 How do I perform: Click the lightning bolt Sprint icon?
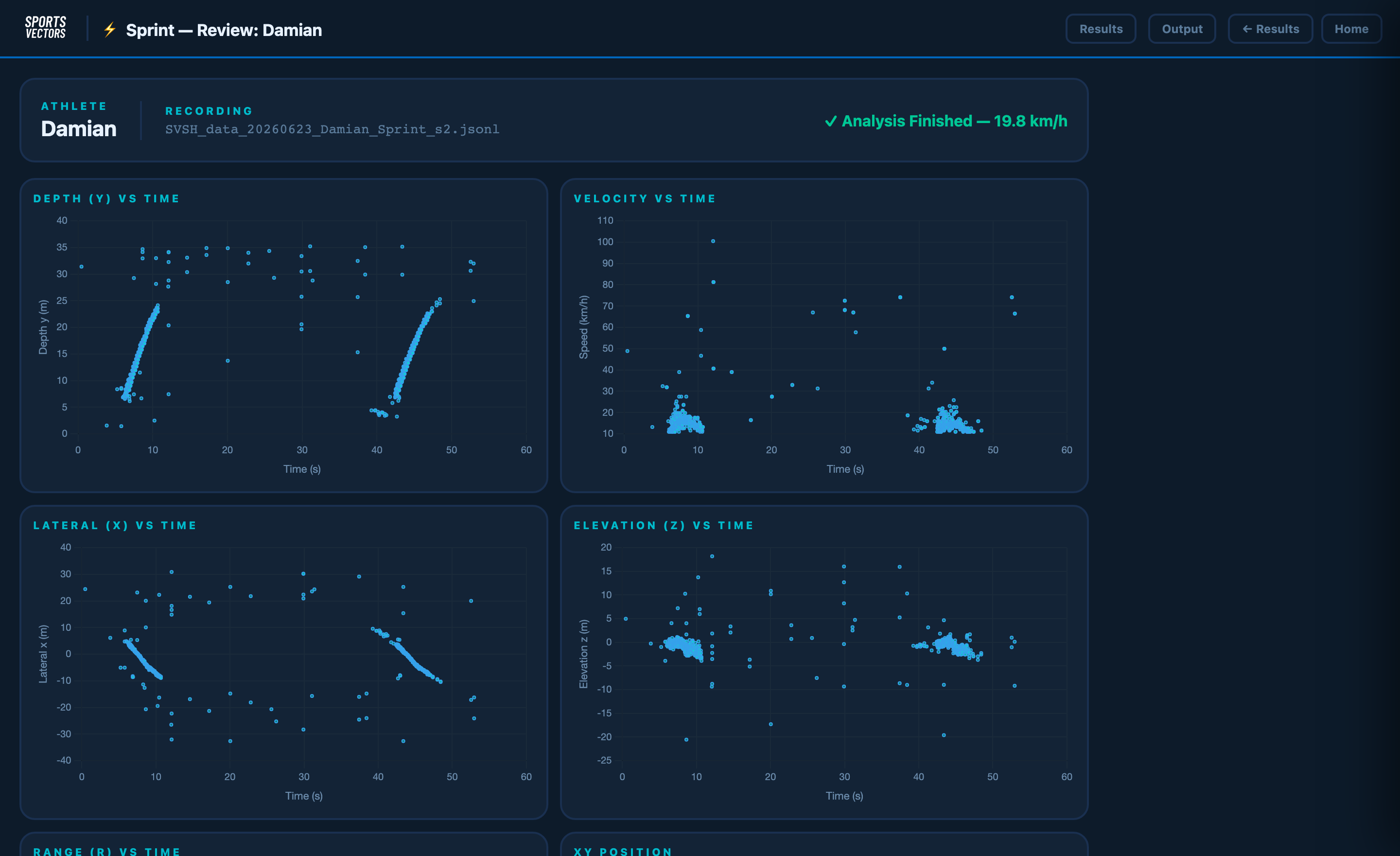[110, 30]
